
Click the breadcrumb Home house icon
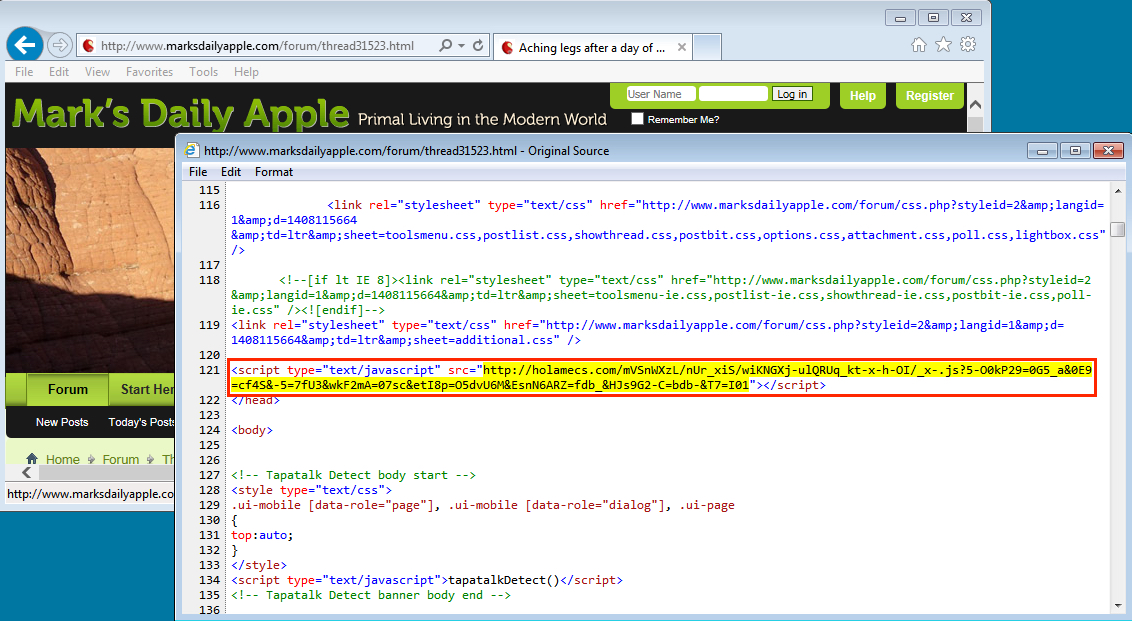click(32, 459)
